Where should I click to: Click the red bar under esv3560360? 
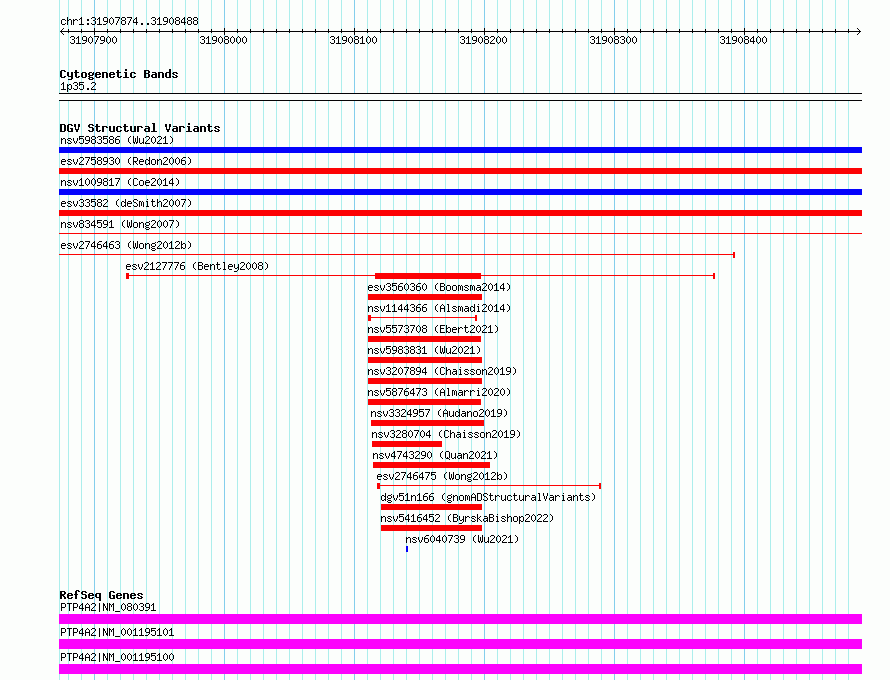click(425, 297)
